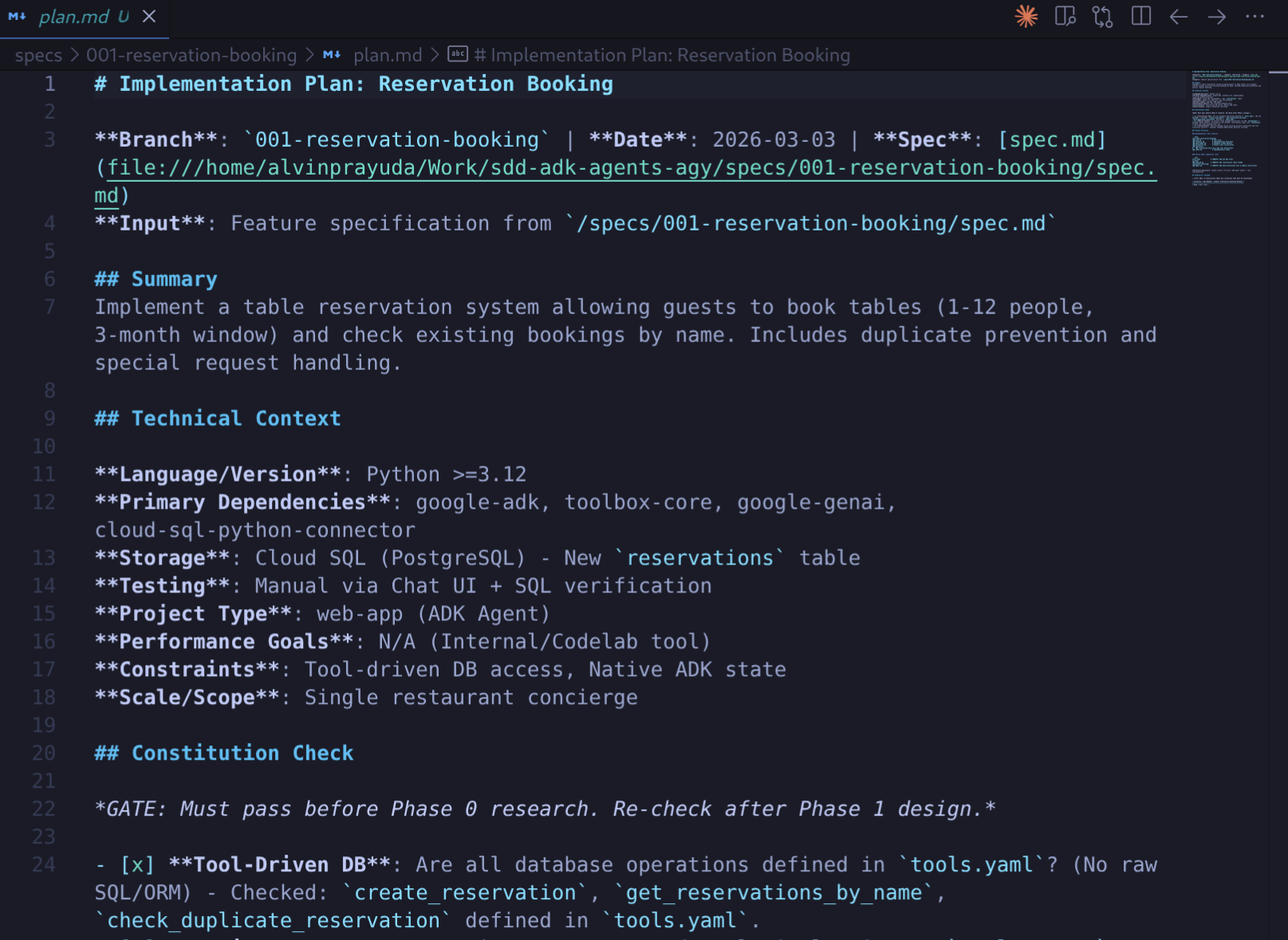The image size is (1288, 940).
Task: Click line number 9 in the gutter
Action: (49, 419)
